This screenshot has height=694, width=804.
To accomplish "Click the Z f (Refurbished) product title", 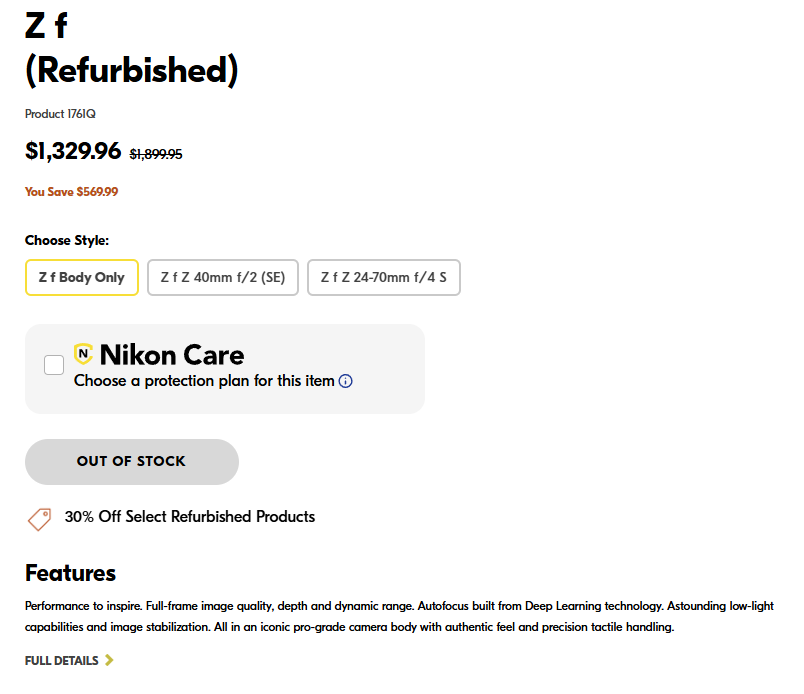I will (132, 48).
